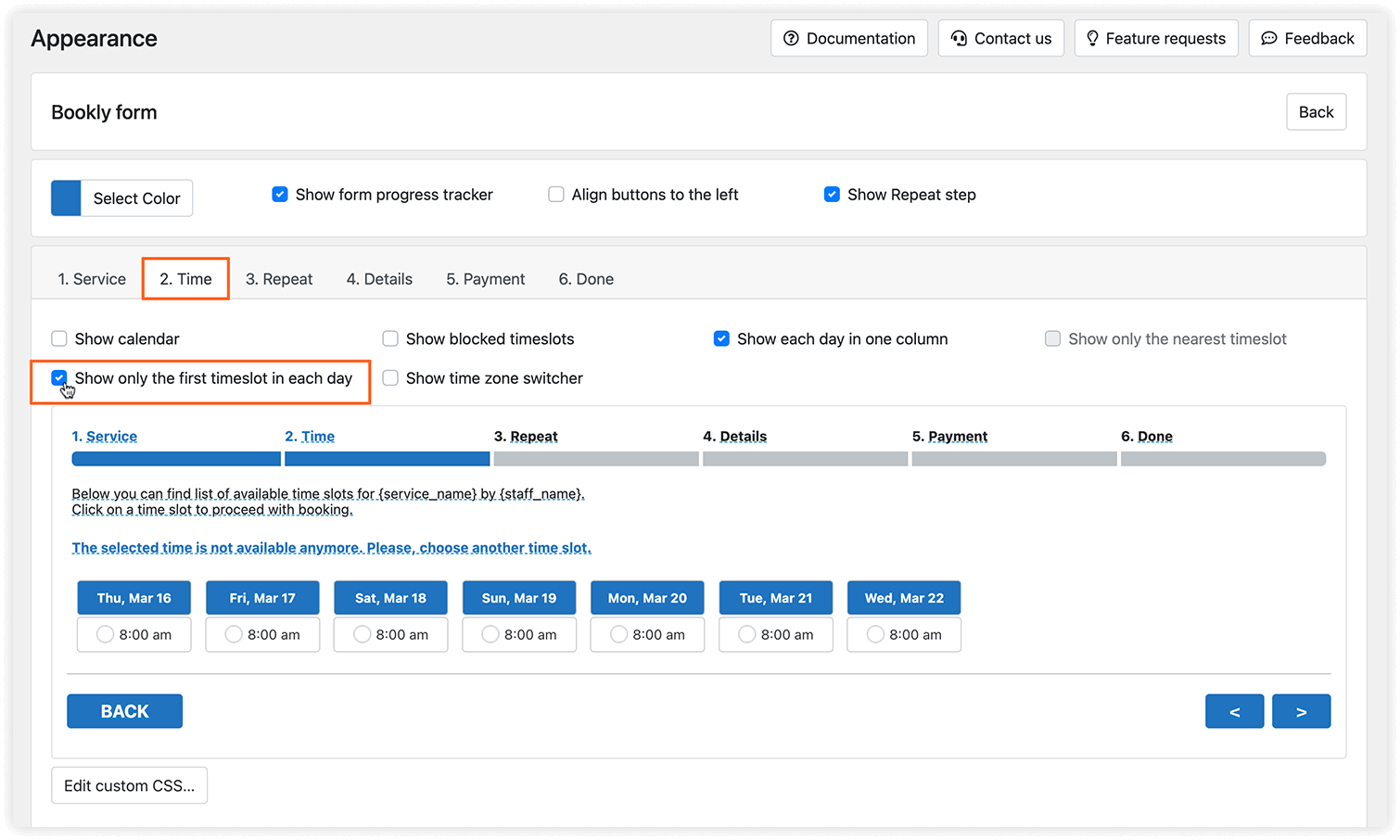Click the Tue, Mar 21 day header

(776, 598)
